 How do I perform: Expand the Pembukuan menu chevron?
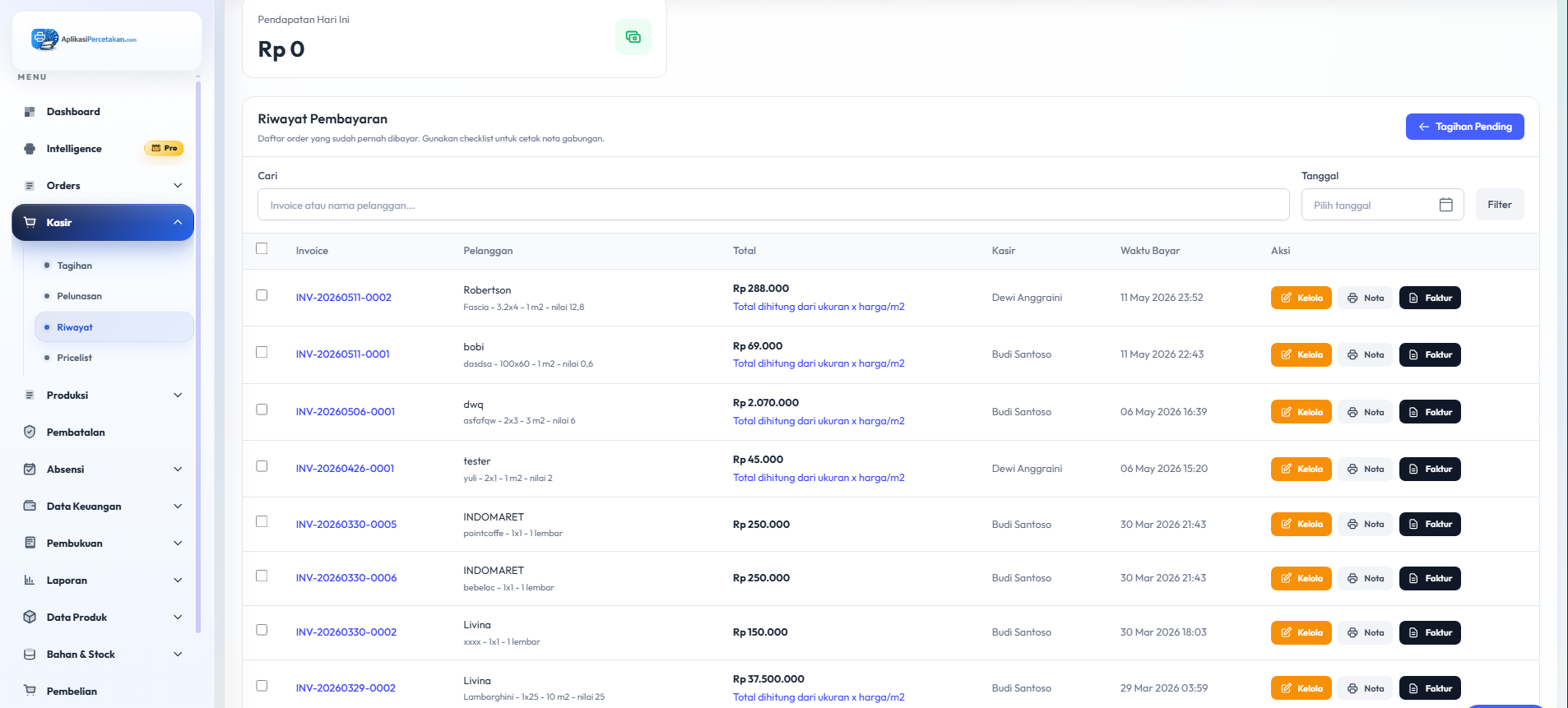coord(178,544)
